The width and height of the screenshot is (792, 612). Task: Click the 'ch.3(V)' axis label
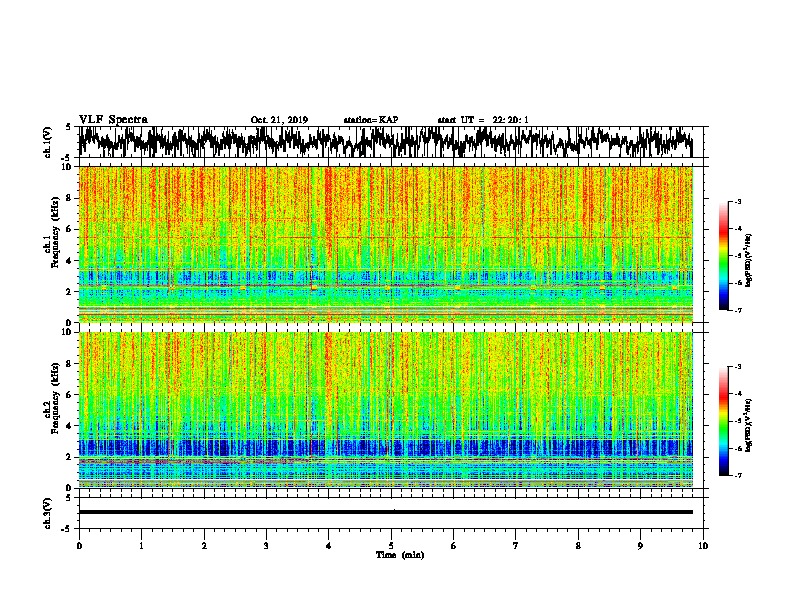(48, 513)
